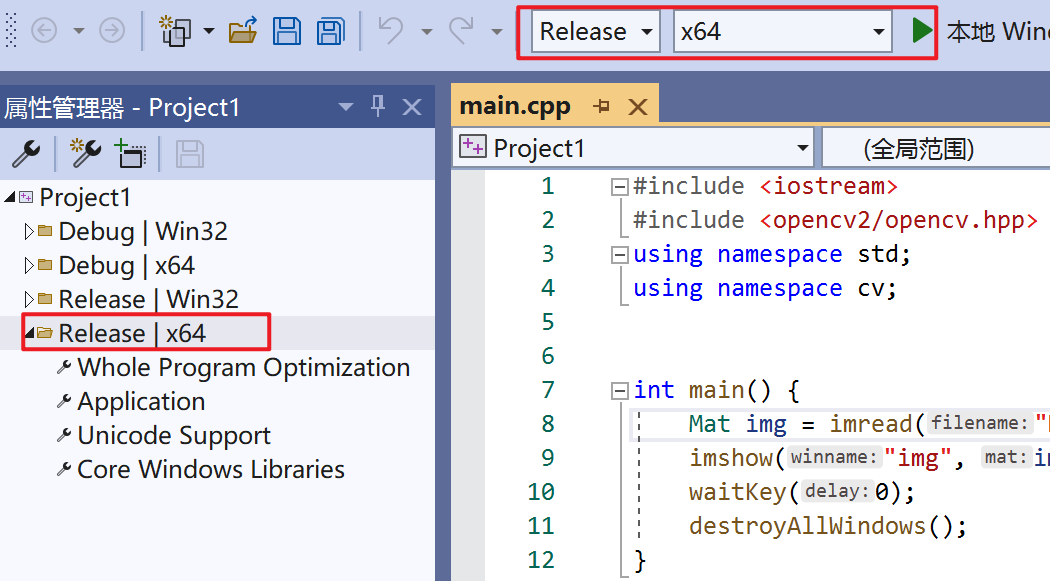
Task: Open the Project1 scope dropdown above the editor
Action: pos(634,149)
